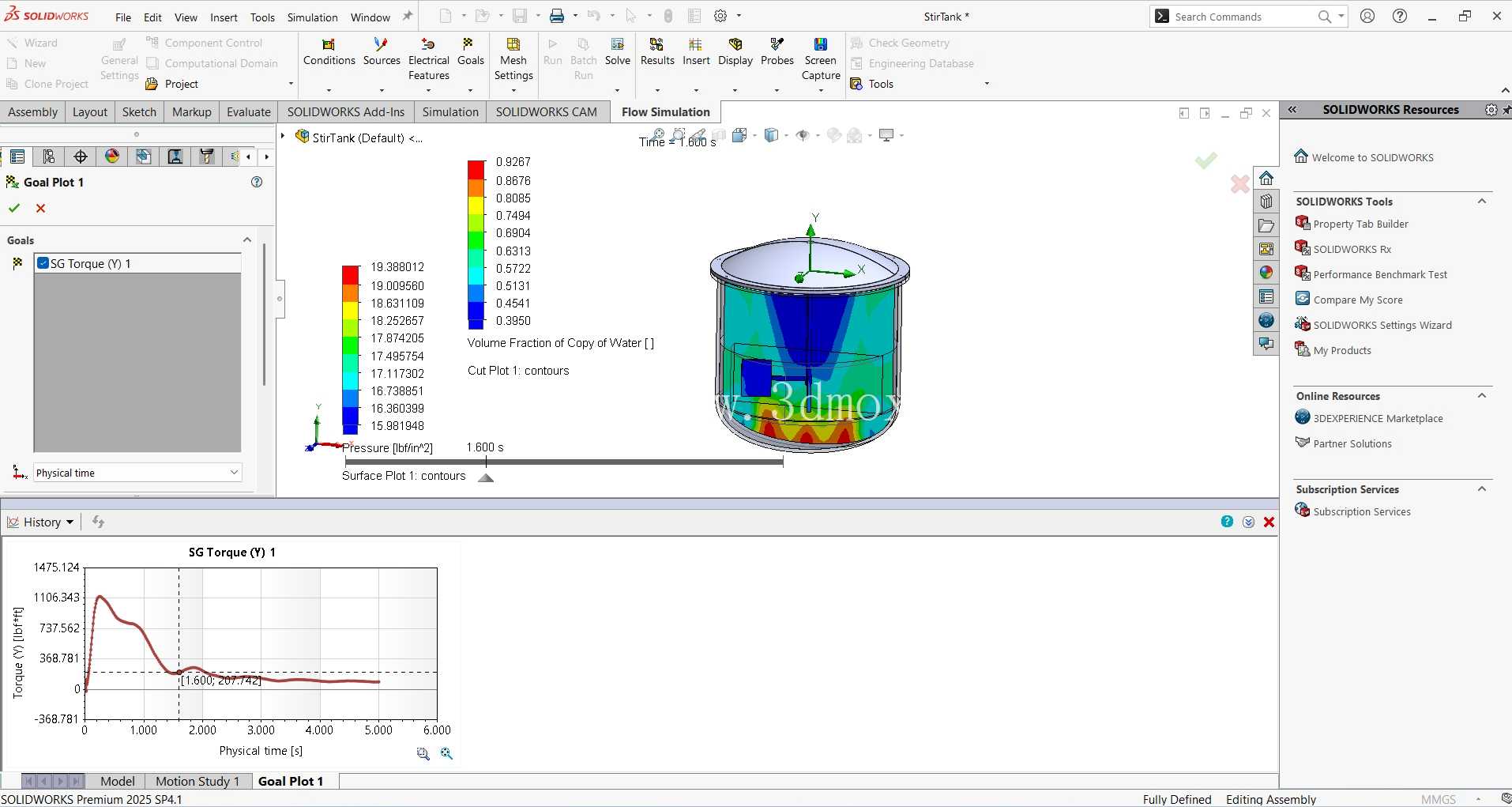Open the Goals tool
Image resolution: width=1512 pixels, height=807 pixels.
(470, 52)
